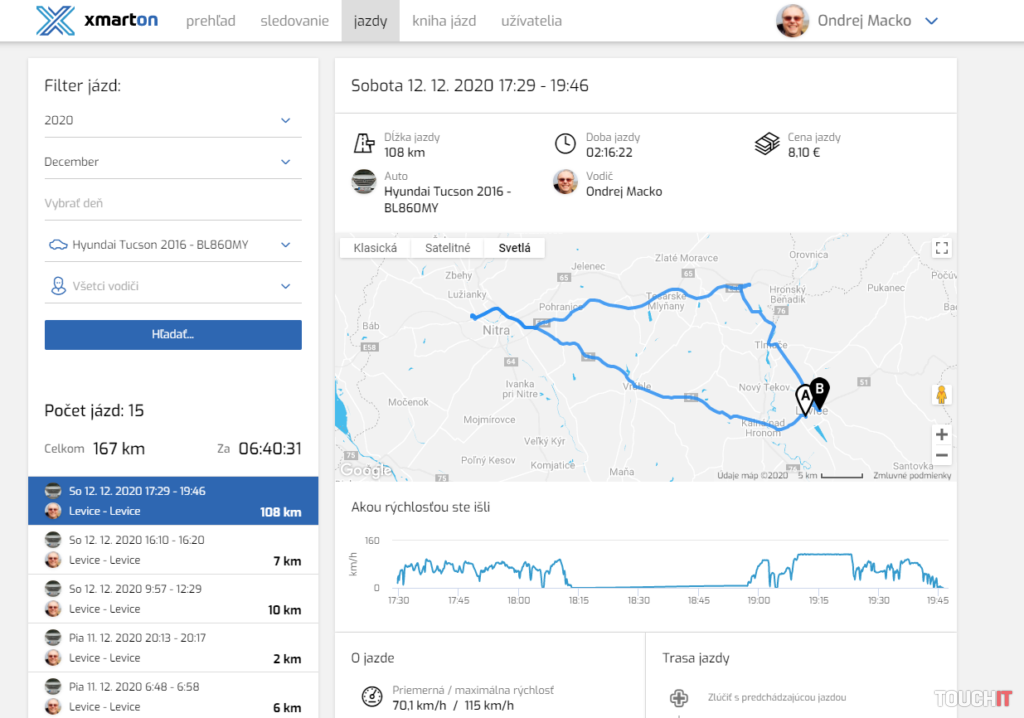The width and height of the screenshot is (1024, 718).
Task: Open the Všetci vodiči driver dropdown
Action: (173, 286)
